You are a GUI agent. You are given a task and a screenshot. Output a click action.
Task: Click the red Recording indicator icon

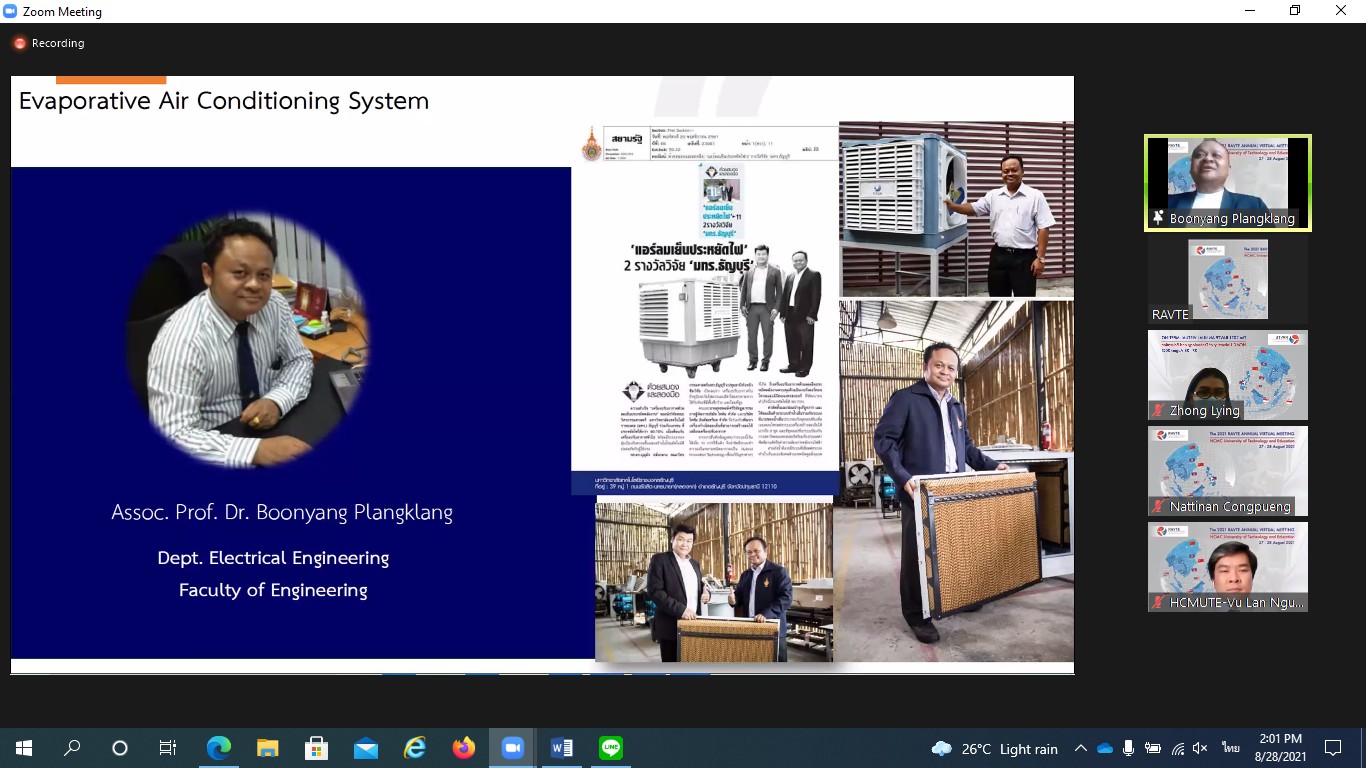pos(19,43)
